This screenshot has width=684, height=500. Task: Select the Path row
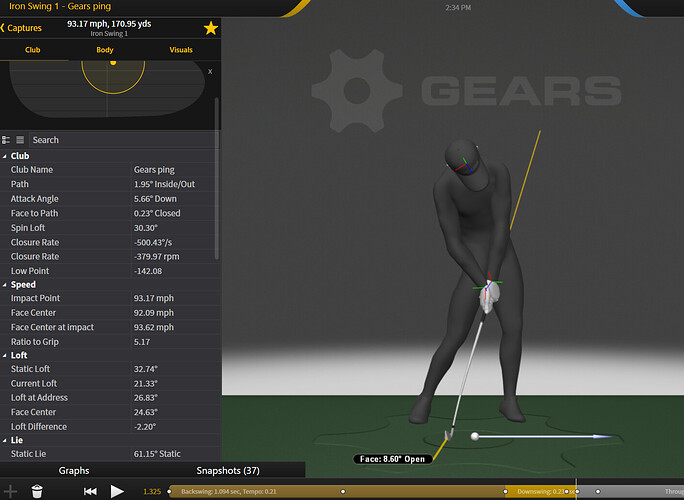(109, 184)
